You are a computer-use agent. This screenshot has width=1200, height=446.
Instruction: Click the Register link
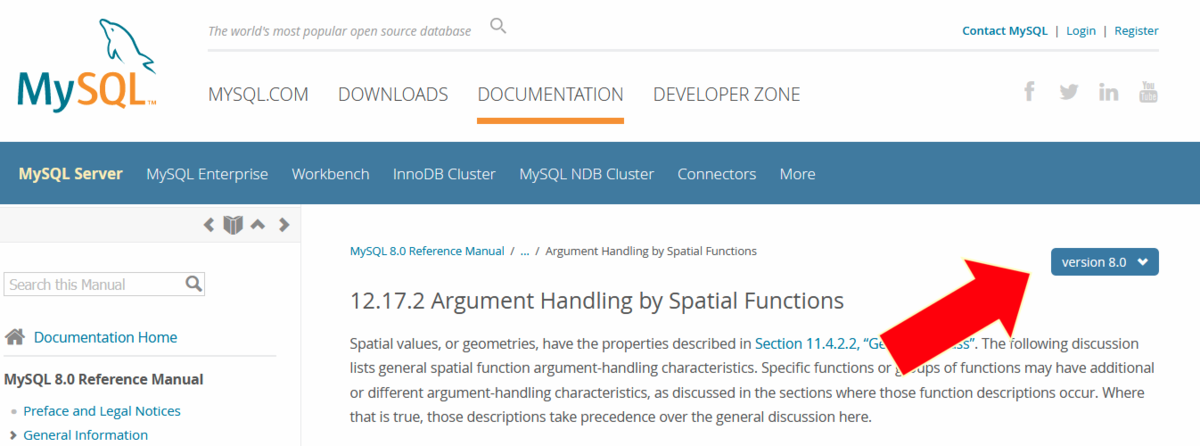click(1137, 31)
